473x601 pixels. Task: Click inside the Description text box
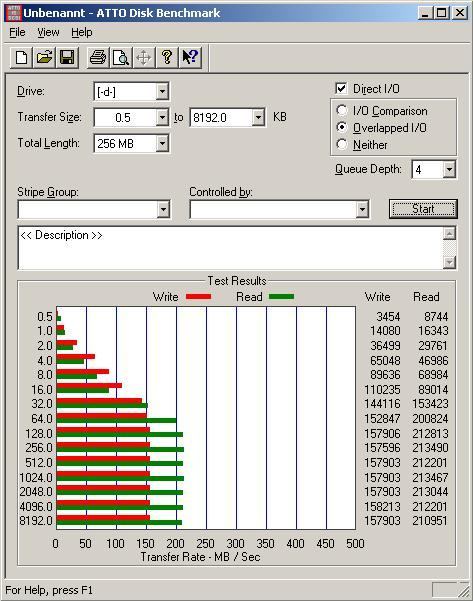(230, 248)
